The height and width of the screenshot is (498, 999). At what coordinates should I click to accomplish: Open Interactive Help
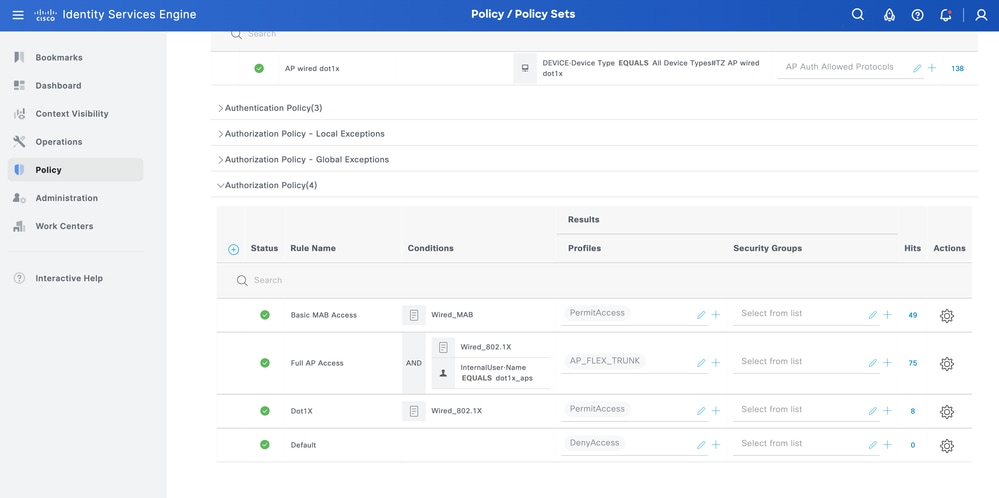pyautogui.click(x=75, y=278)
